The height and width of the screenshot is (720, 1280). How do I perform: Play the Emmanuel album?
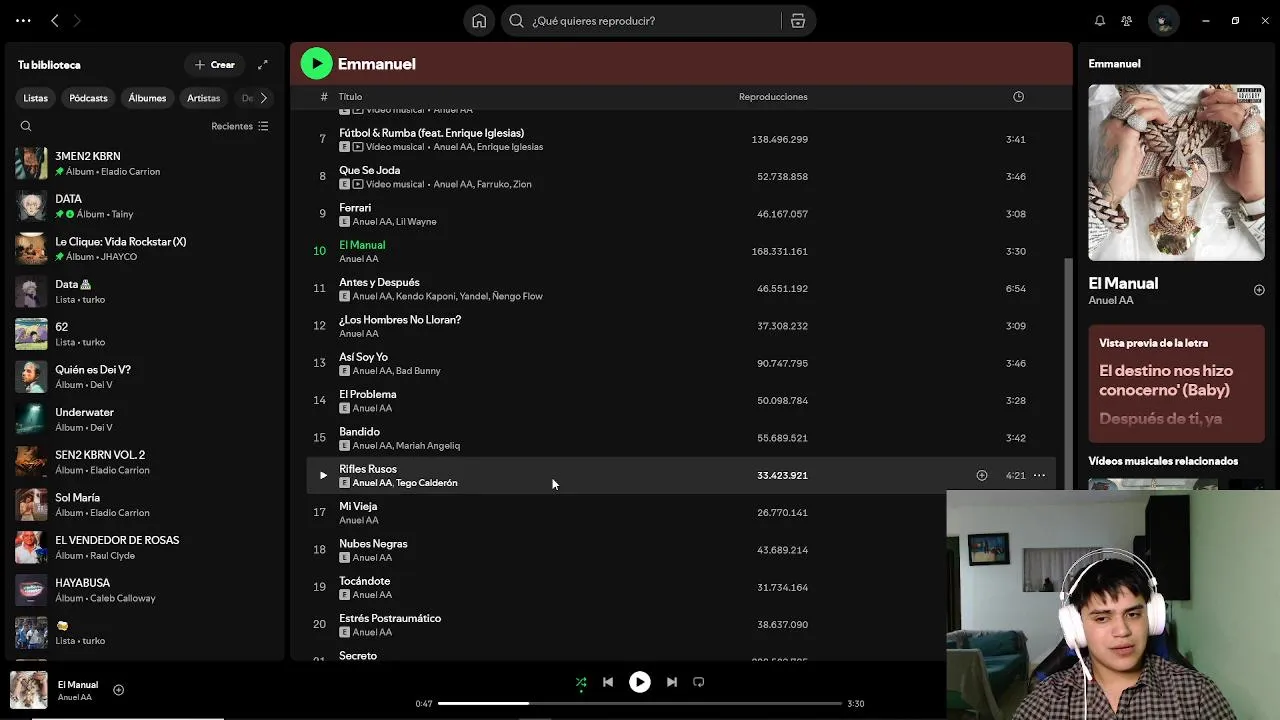pyautogui.click(x=316, y=63)
